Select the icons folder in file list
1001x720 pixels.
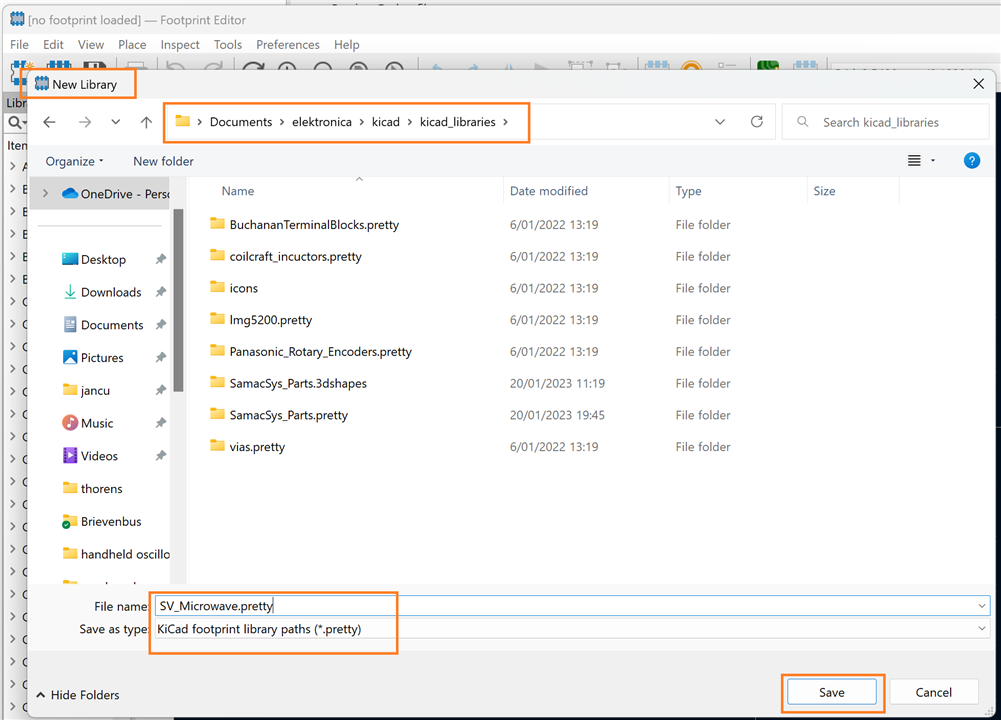click(x=234, y=288)
